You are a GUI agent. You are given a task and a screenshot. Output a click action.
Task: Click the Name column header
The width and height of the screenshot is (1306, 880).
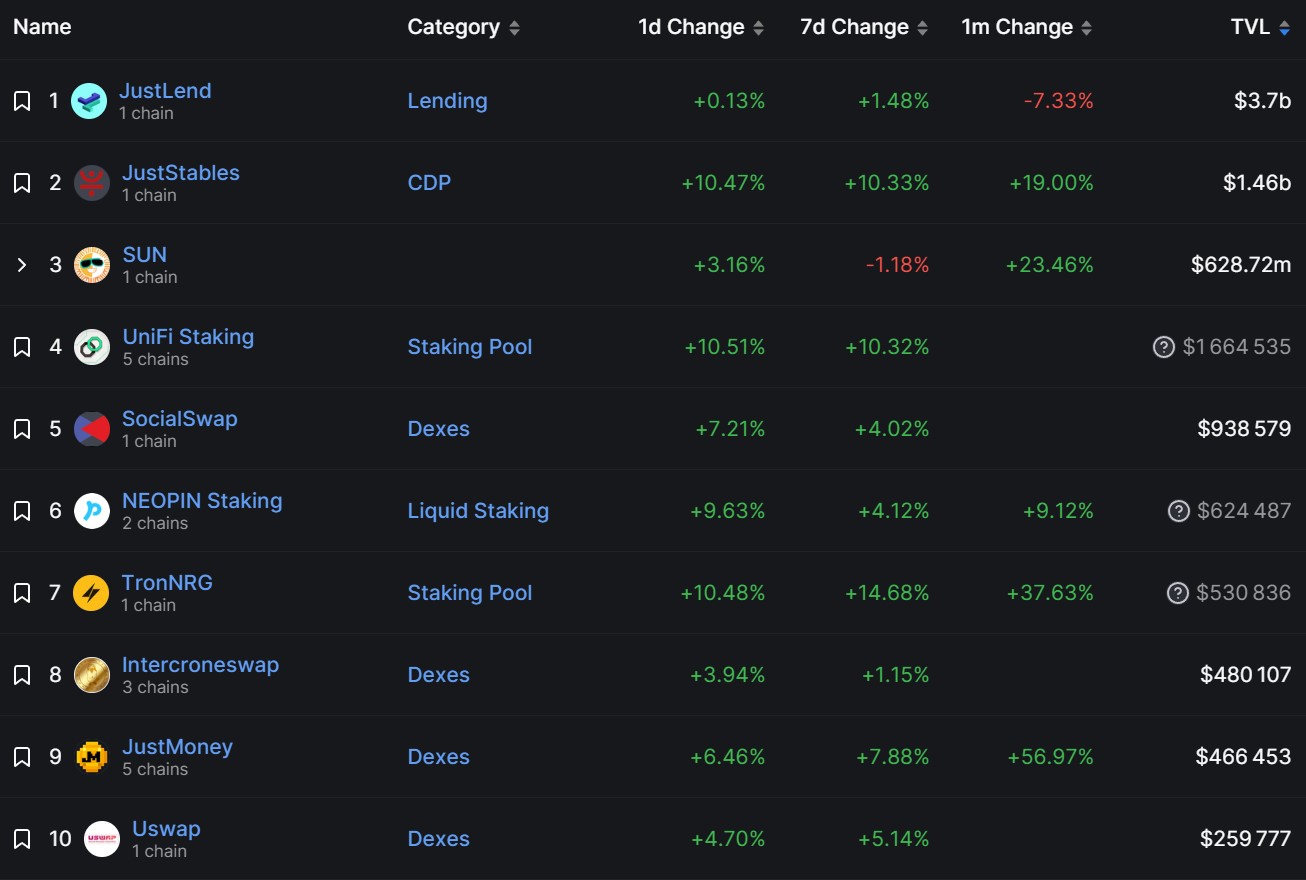(41, 27)
